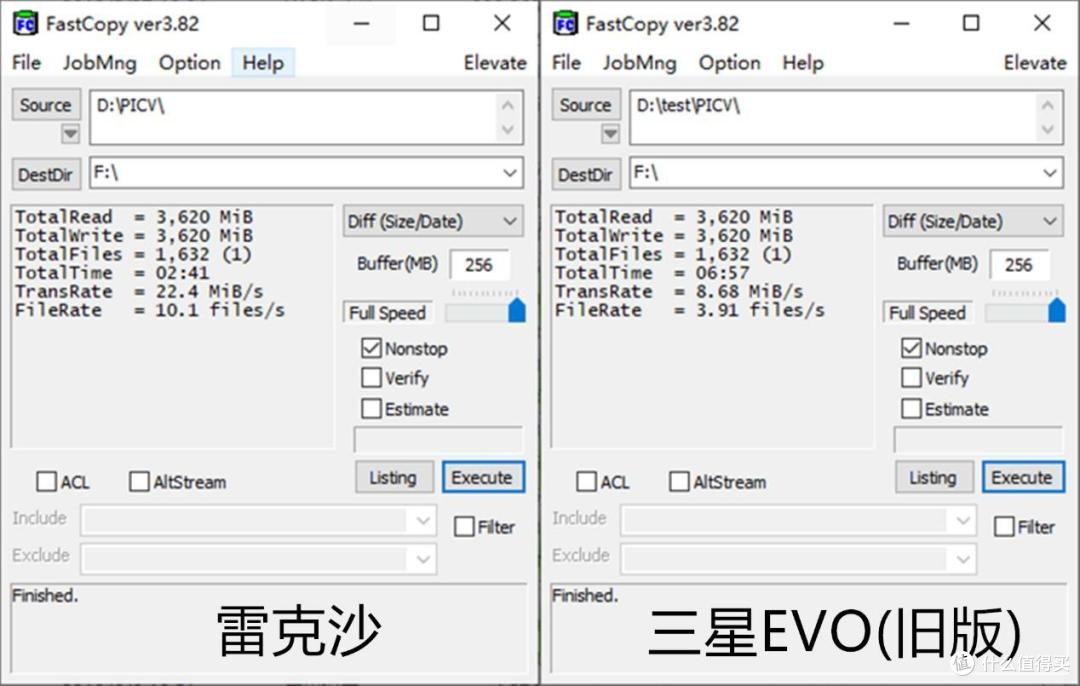Check AltStream box in left window
Viewport: 1080px width, 686px height.
click(x=139, y=481)
